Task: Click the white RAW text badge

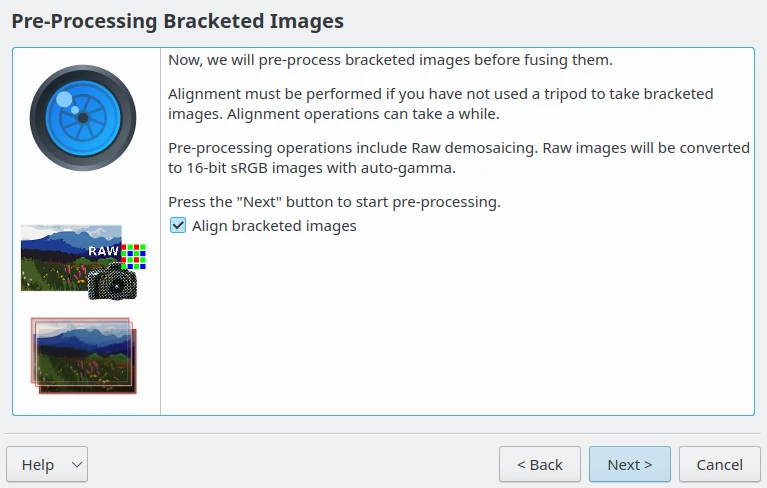Action: [x=103, y=251]
